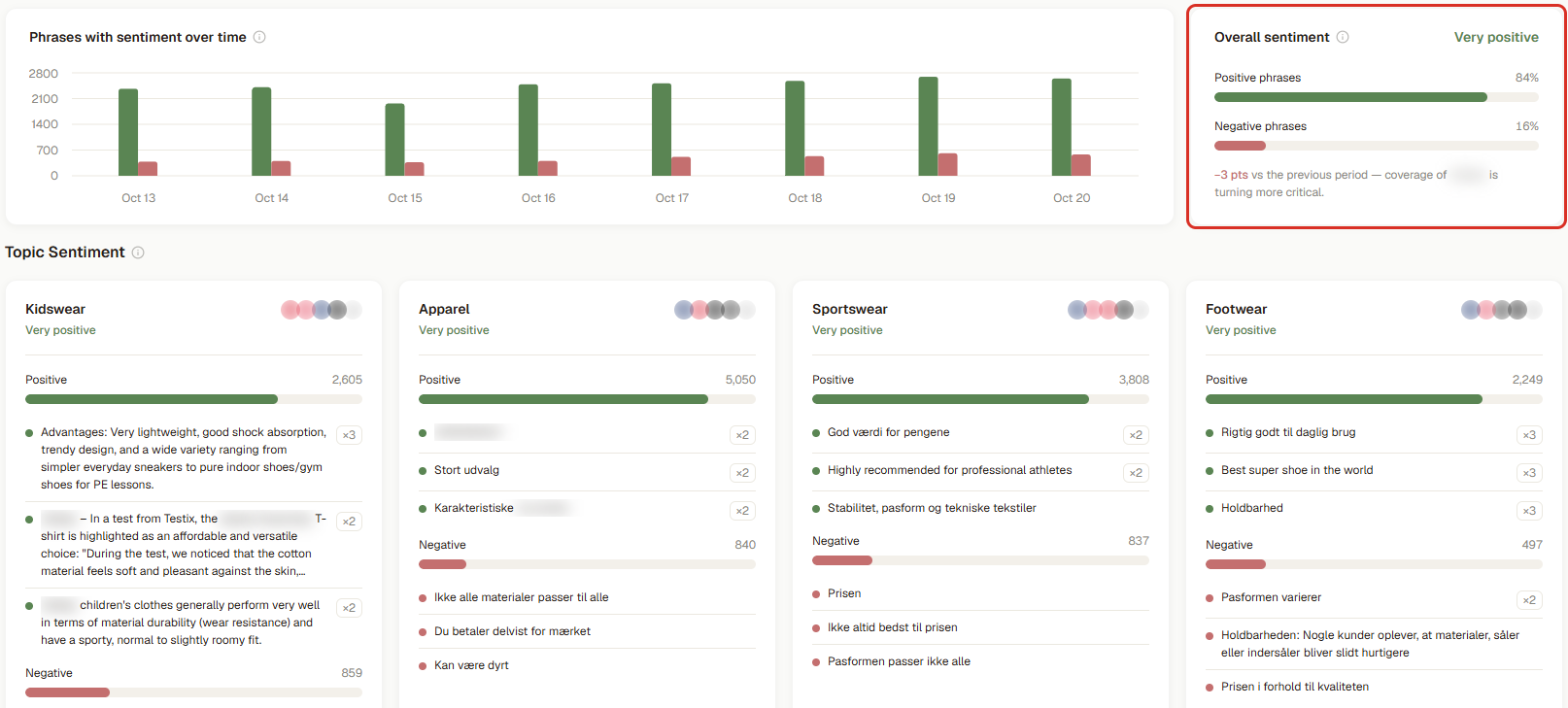Open the Kidswear topic title
This screenshot has width=1568, height=708.
point(55,309)
